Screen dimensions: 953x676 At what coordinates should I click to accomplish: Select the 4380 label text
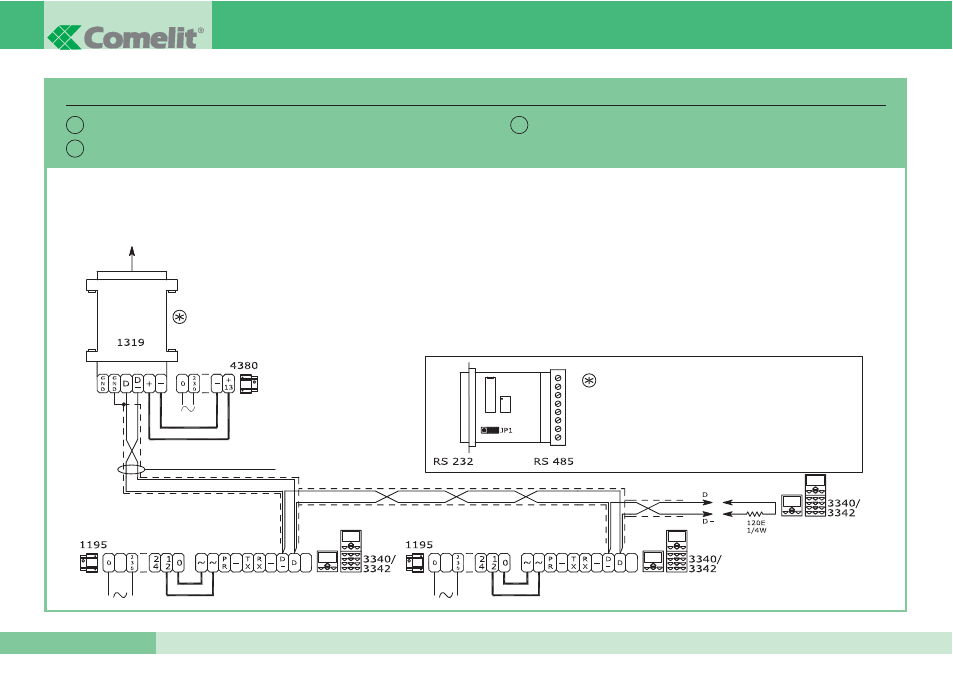click(x=244, y=365)
